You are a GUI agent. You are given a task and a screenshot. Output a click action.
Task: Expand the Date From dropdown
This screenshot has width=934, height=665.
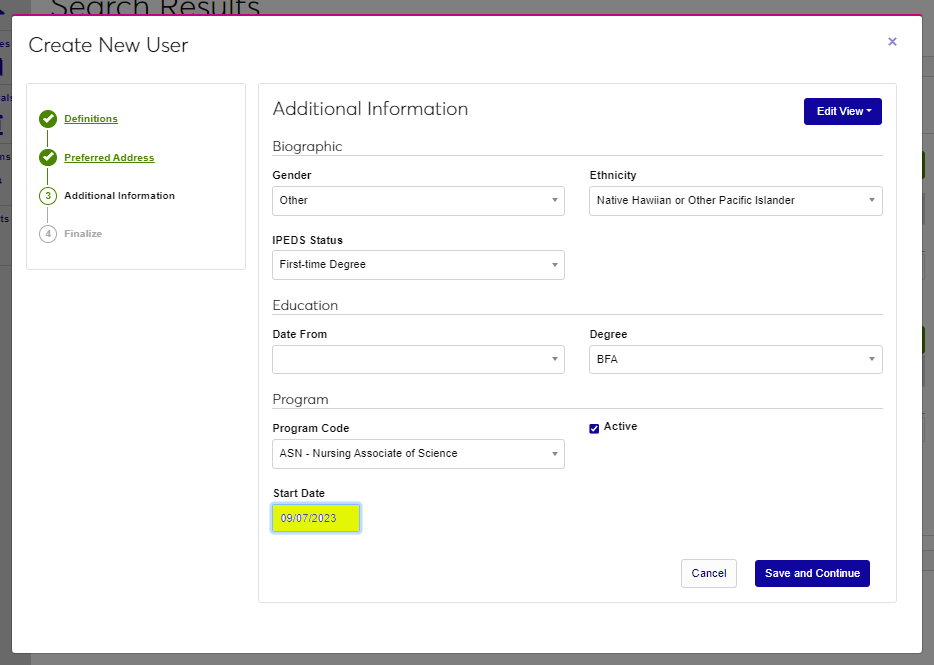pos(418,360)
